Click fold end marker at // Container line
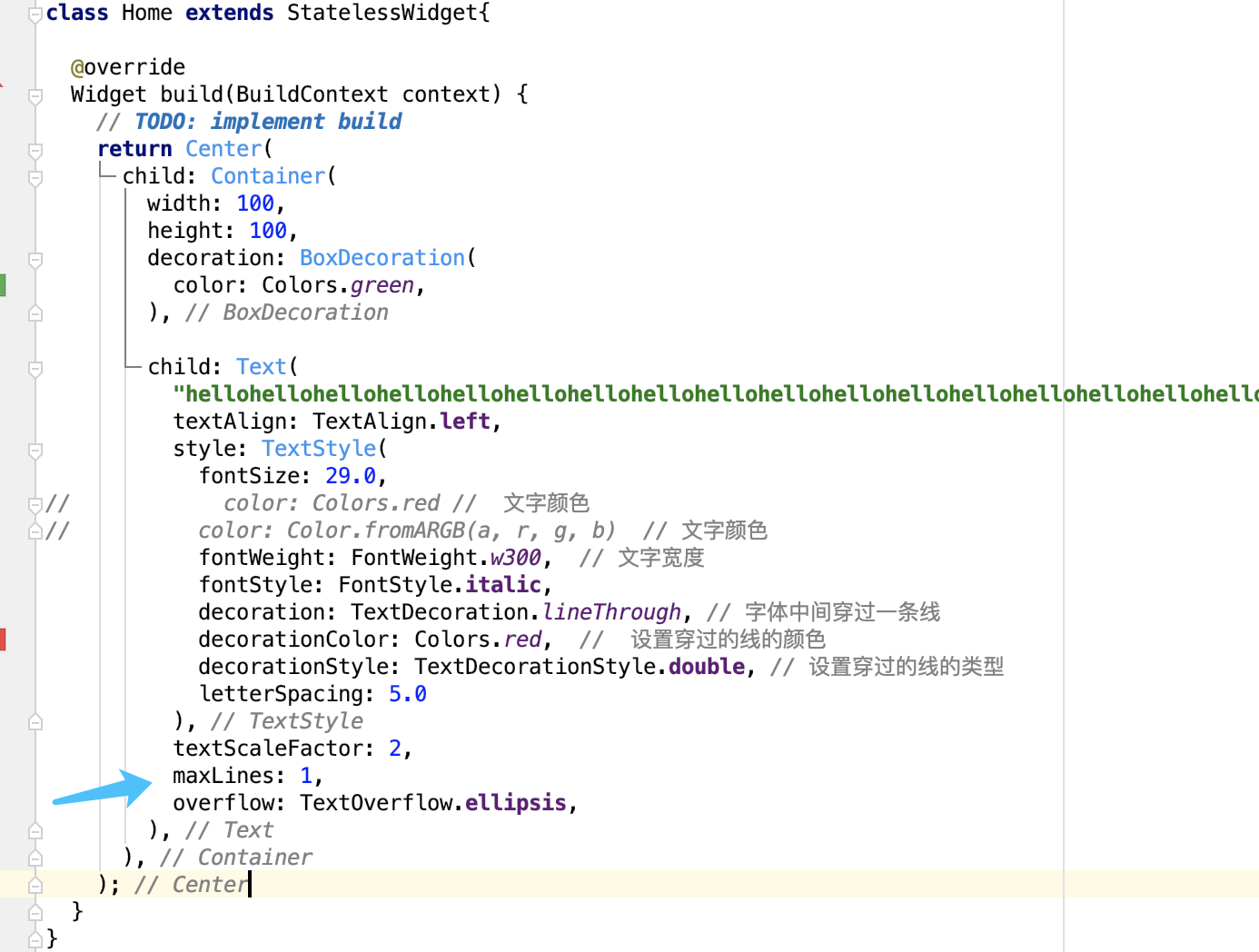The image size is (1259, 952). coord(35,858)
